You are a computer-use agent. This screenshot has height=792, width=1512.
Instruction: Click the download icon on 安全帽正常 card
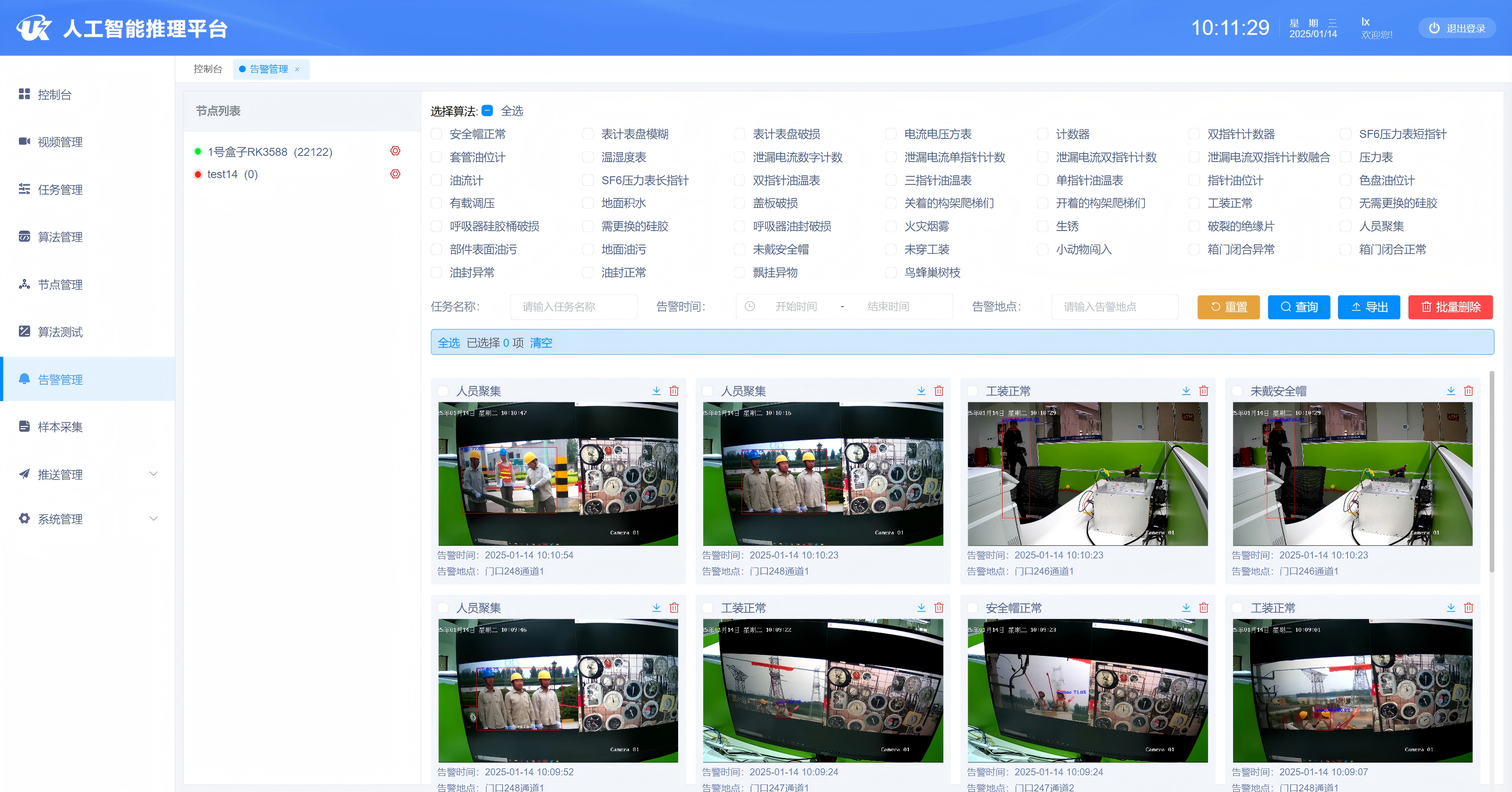point(1186,608)
